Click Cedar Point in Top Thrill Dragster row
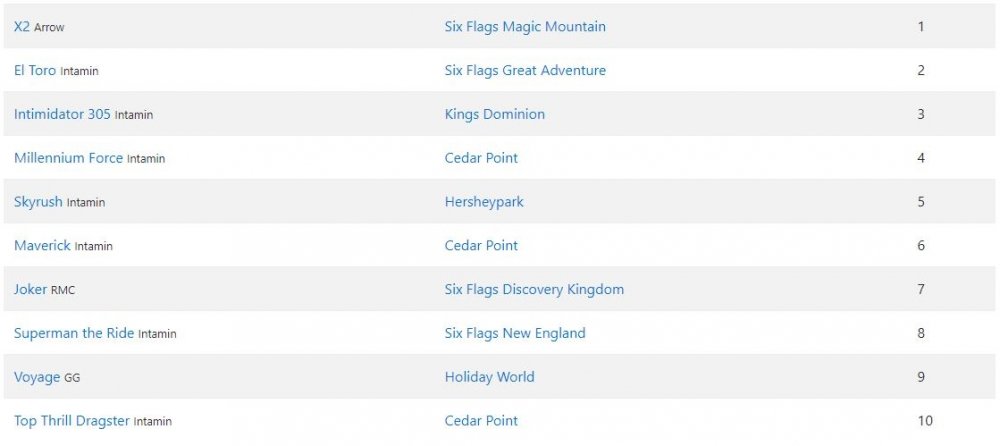 tap(481, 421)
